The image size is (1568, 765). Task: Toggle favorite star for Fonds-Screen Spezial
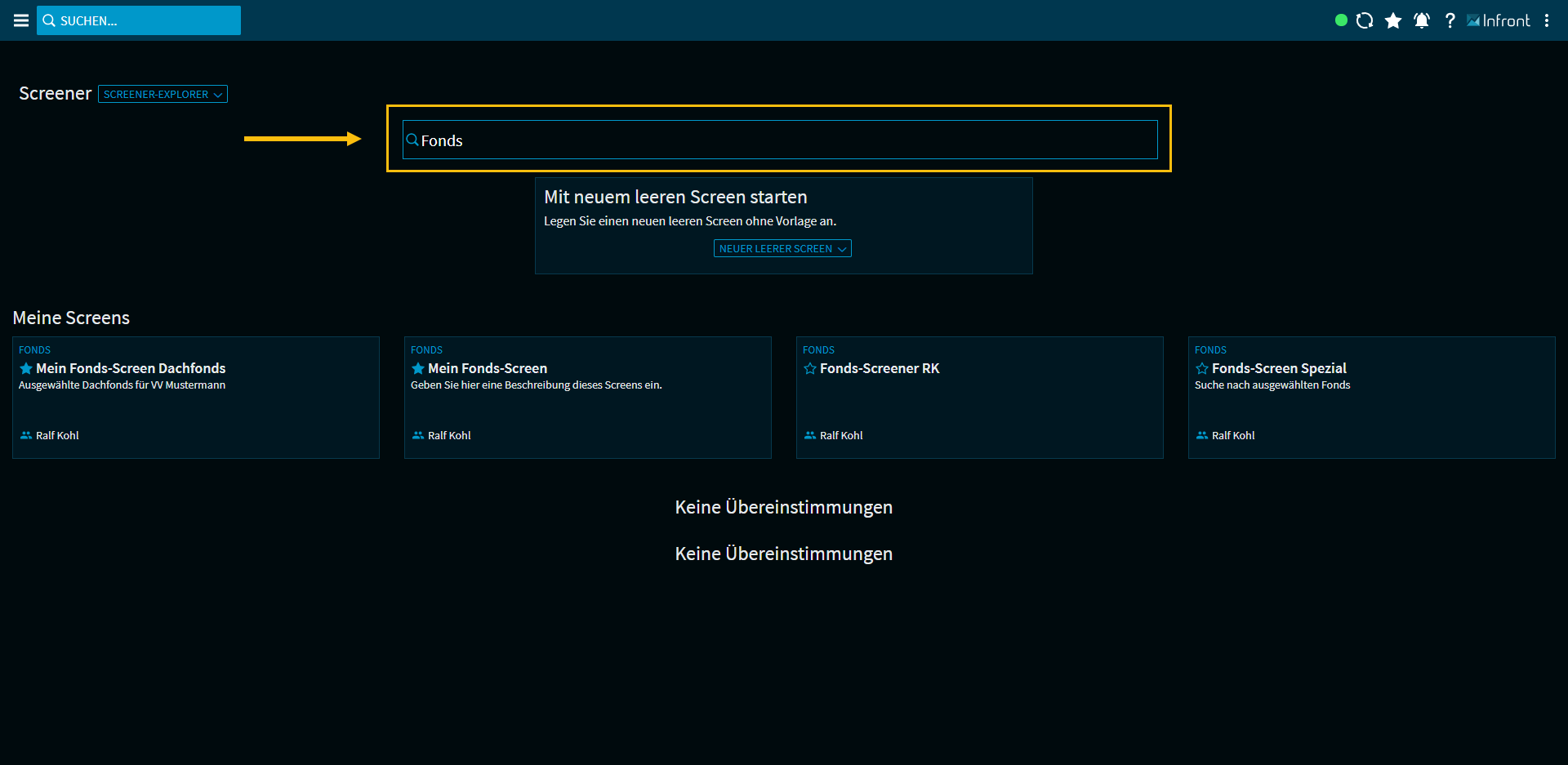coord(1202,368)
